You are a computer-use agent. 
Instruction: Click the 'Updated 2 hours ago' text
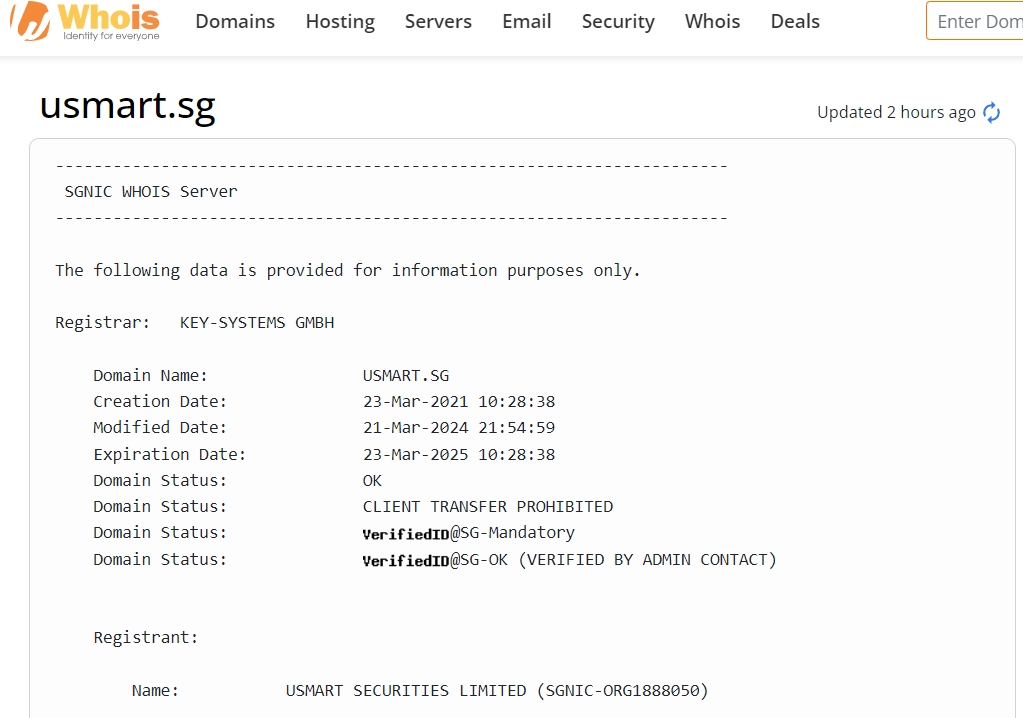(x=895, y=112)
